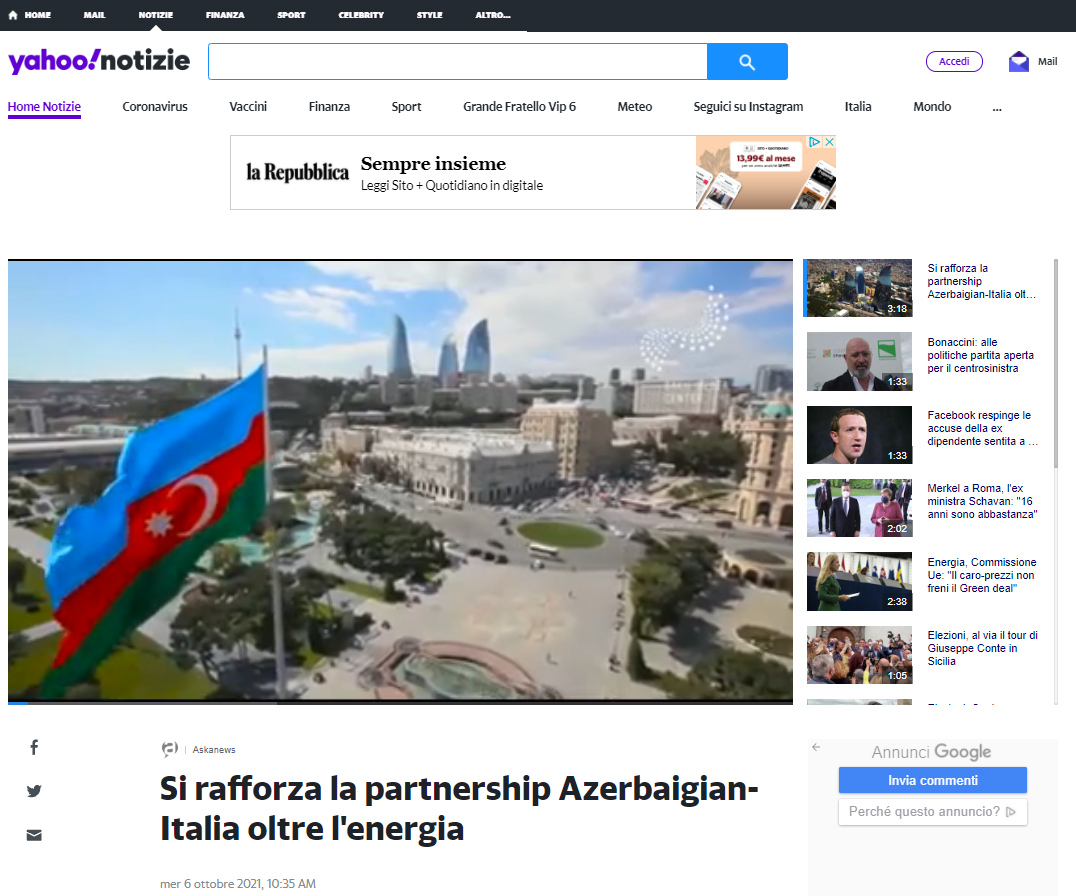Expand the '...' more sections menu
Image resolution: width=1076 pixels, height=896 pixels.
click(997, 107)
